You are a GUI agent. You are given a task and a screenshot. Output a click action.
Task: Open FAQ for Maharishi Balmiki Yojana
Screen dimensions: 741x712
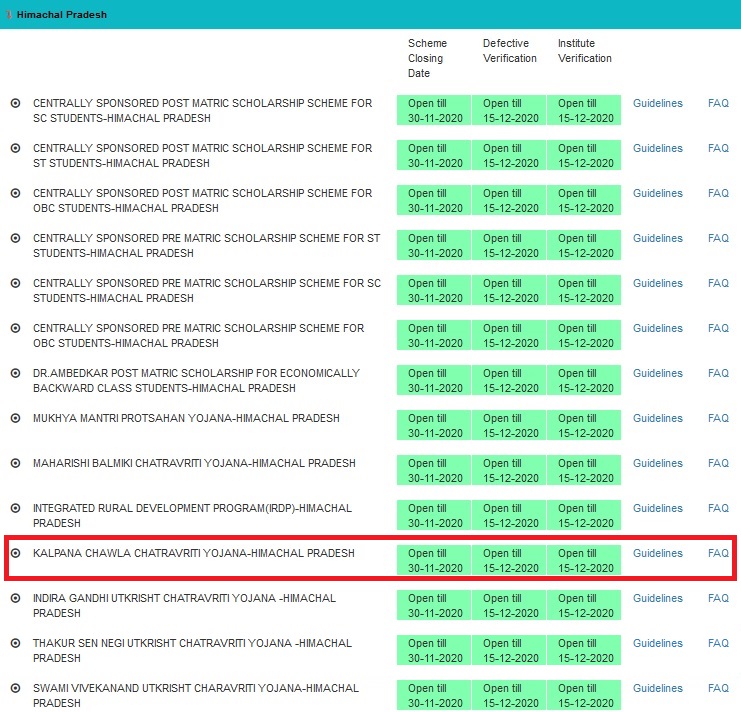click(x=718, y=463)
